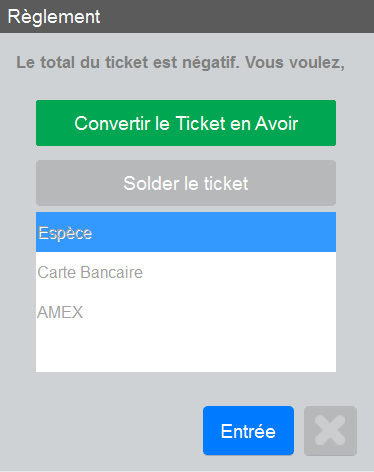374x472 pixels.
Task: Pick the highlighted Espèce row
Action: (186, 232)
